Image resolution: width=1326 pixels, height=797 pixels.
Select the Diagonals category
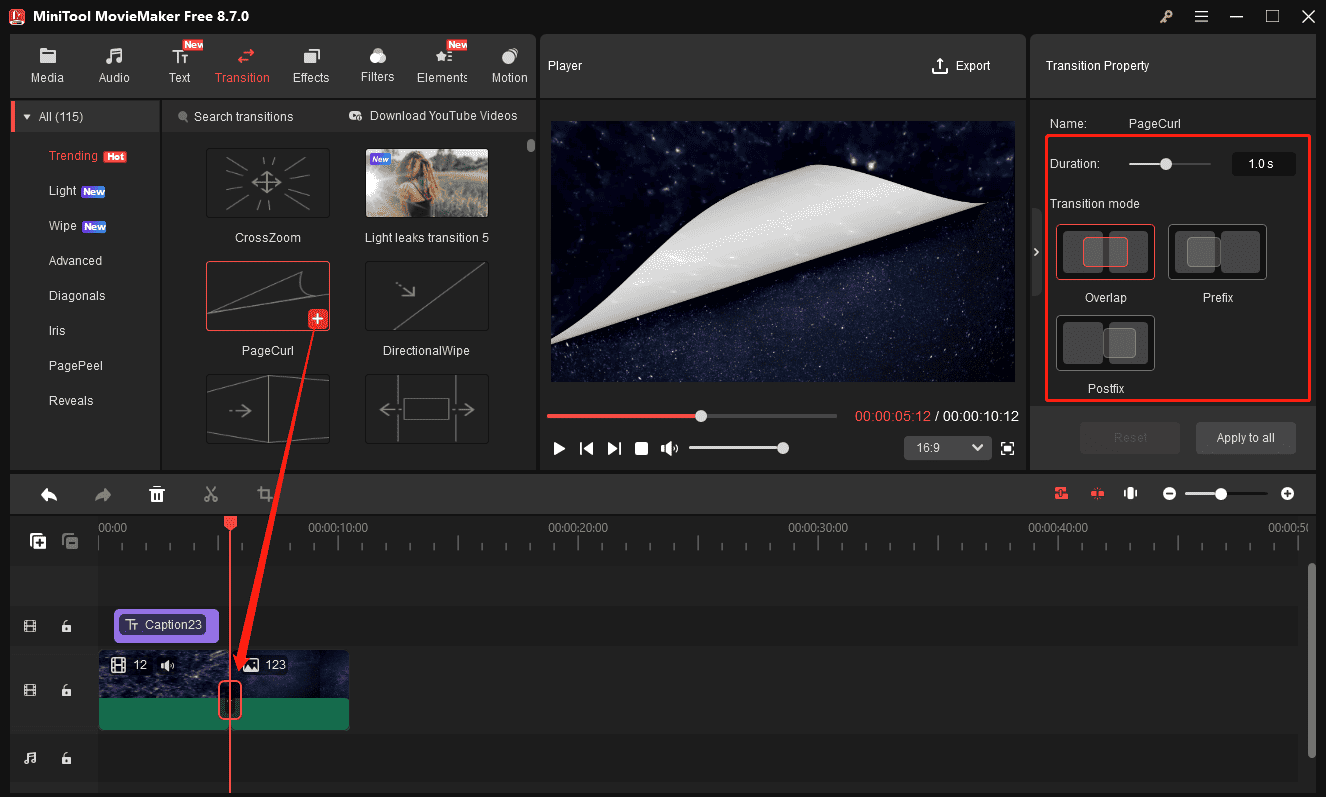coord(77,296)
